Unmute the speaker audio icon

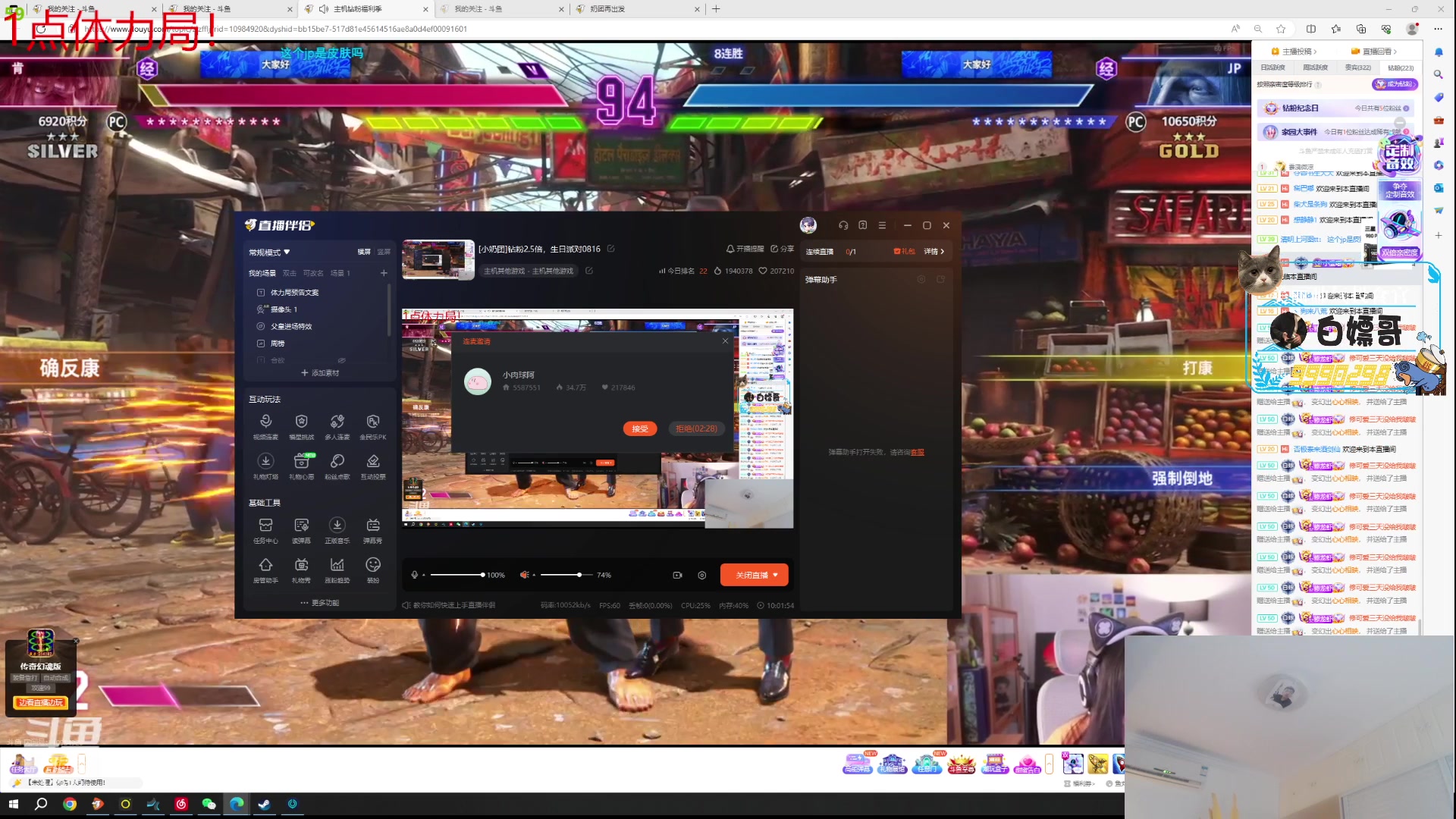coord(523,575)
